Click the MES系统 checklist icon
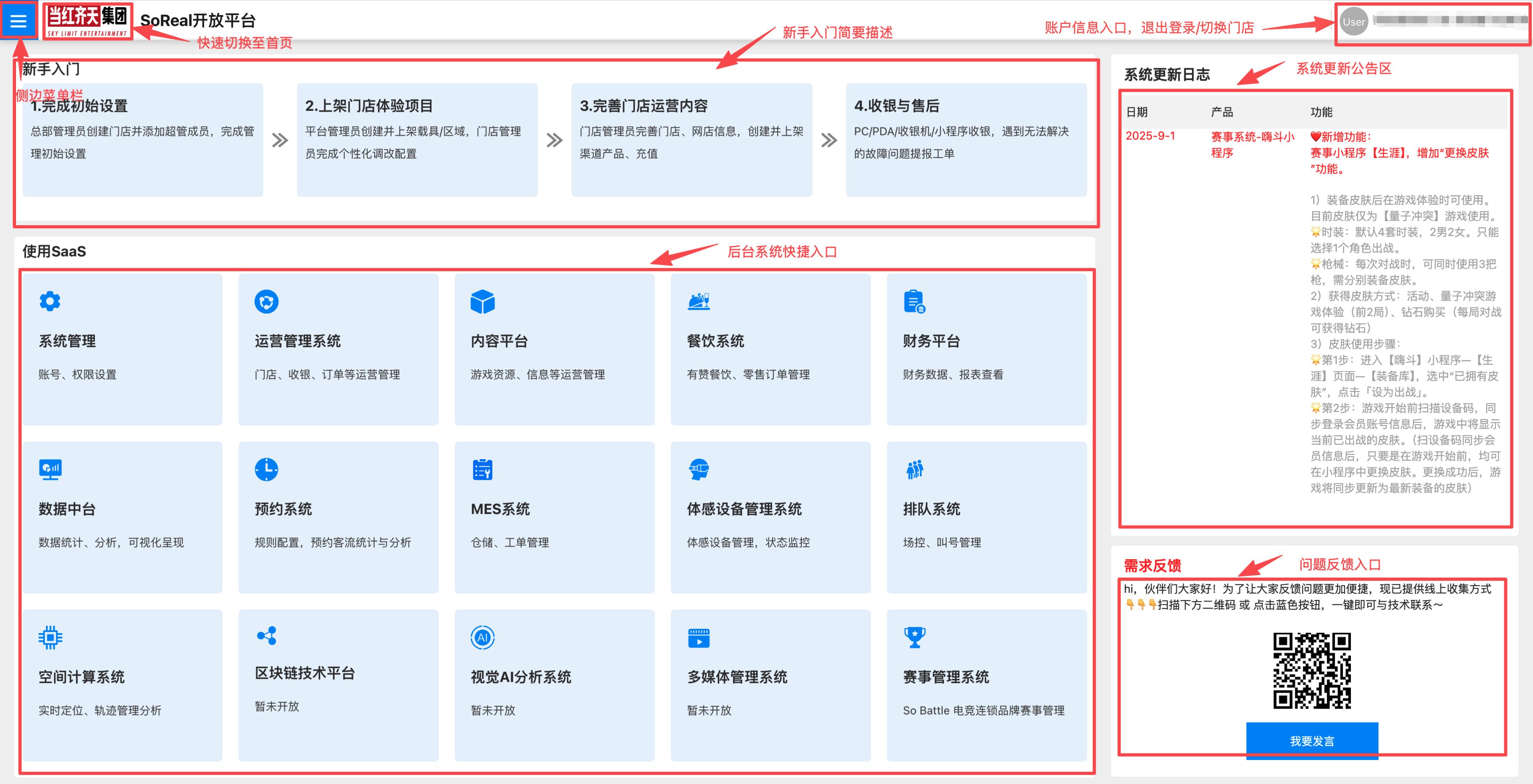The image size is (1533, 784). (x=482, y=469)
